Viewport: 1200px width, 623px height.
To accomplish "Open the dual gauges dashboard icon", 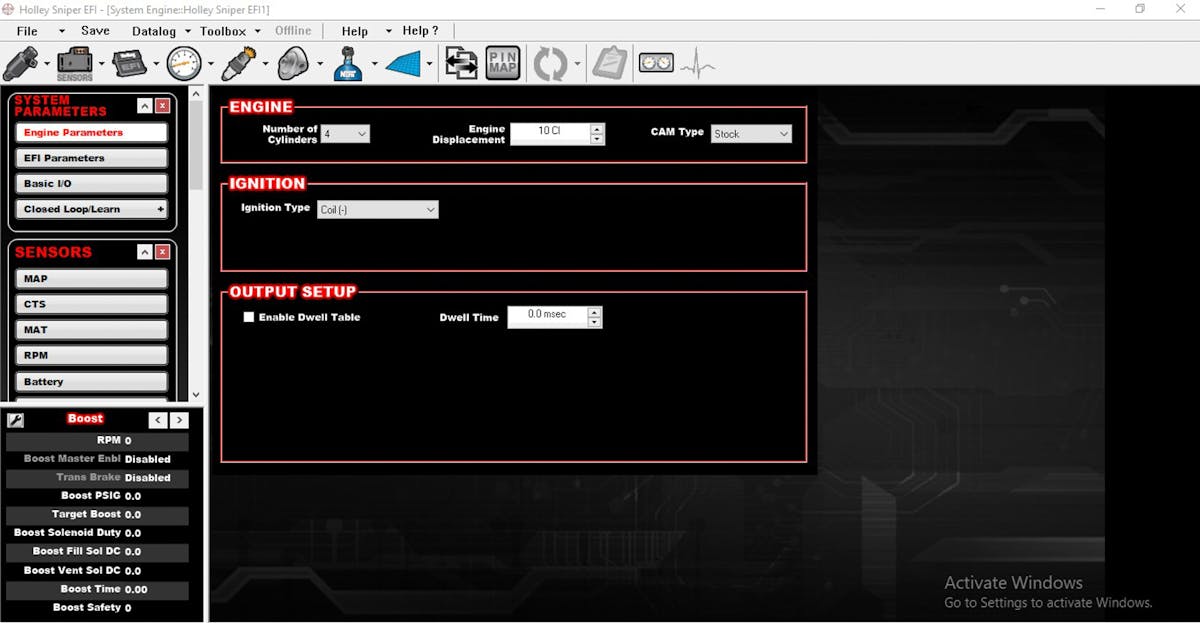I will (656, 64).
